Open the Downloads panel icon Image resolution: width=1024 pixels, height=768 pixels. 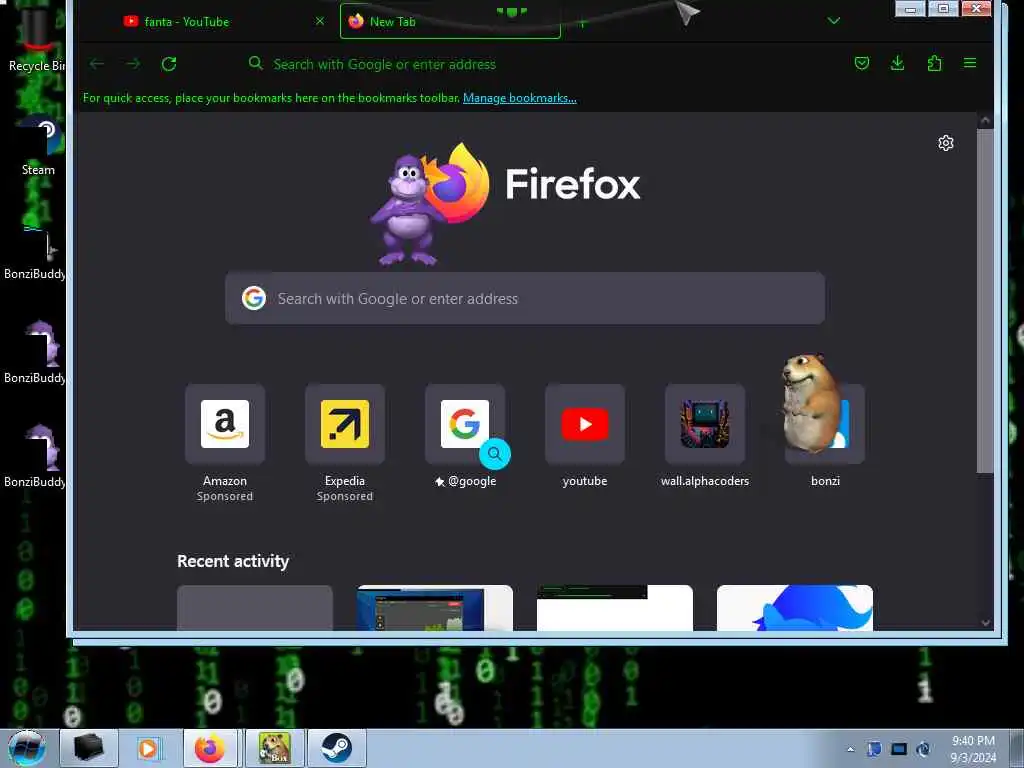[898, 63]
